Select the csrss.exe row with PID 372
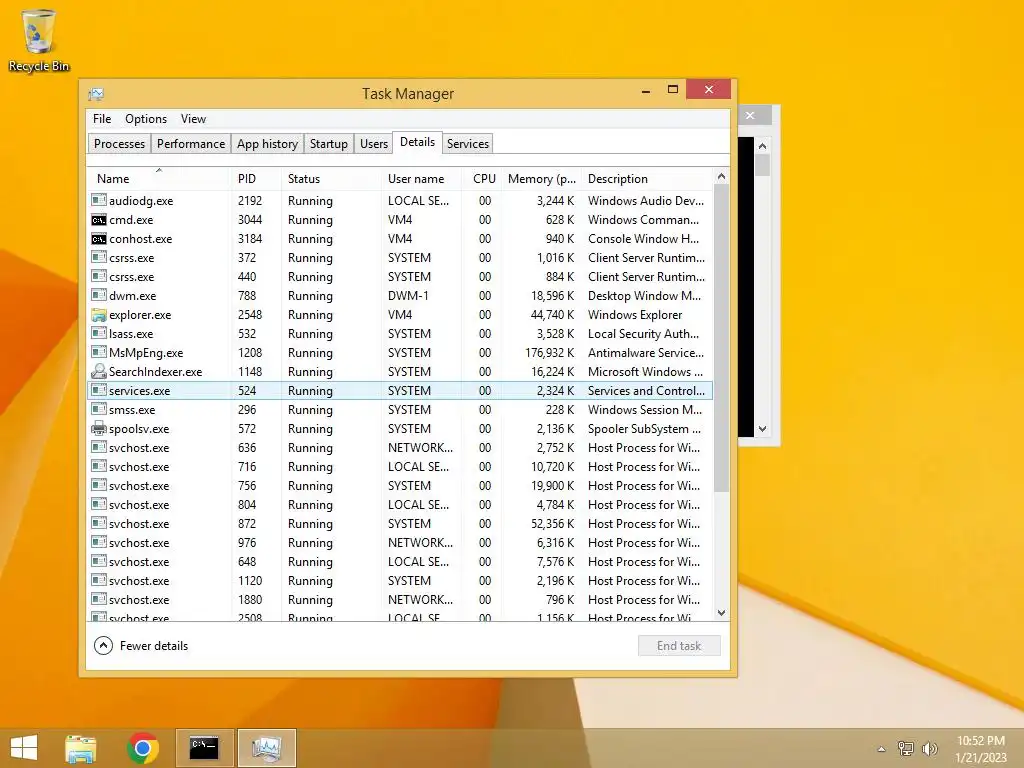 point(400,257)
